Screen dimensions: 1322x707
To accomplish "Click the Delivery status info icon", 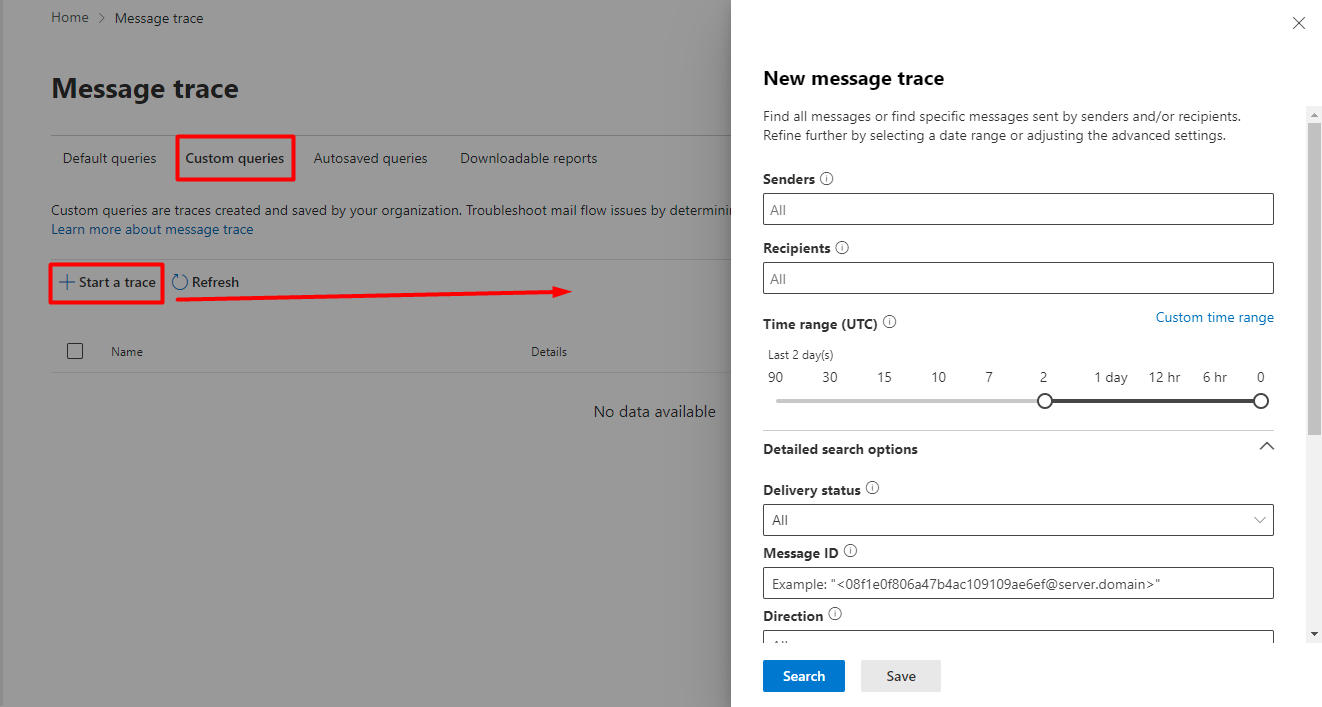I will pyautogui.click(x=872, y=489).
